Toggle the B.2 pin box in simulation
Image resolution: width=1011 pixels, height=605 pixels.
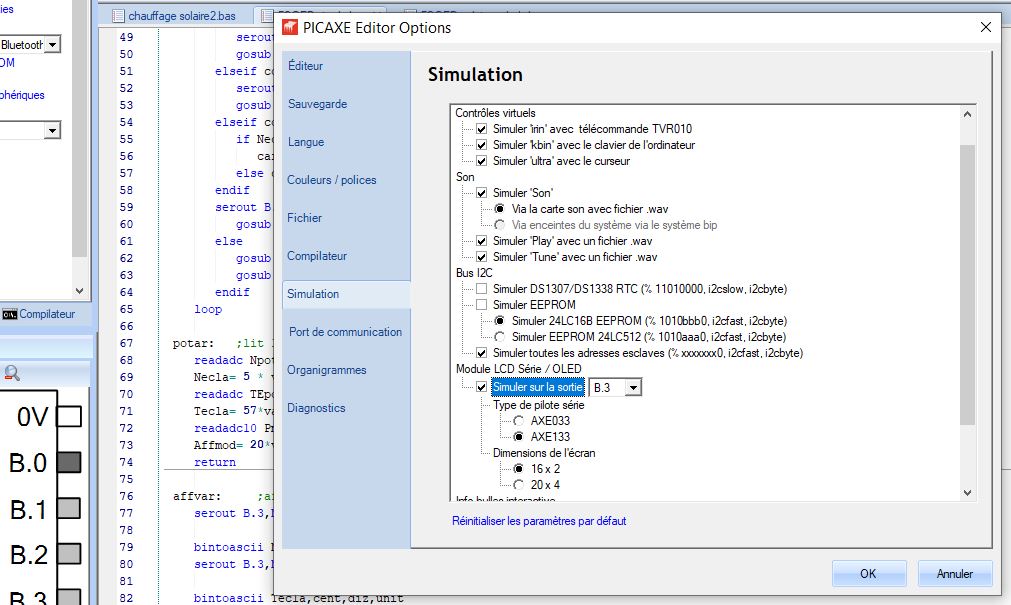69,554
